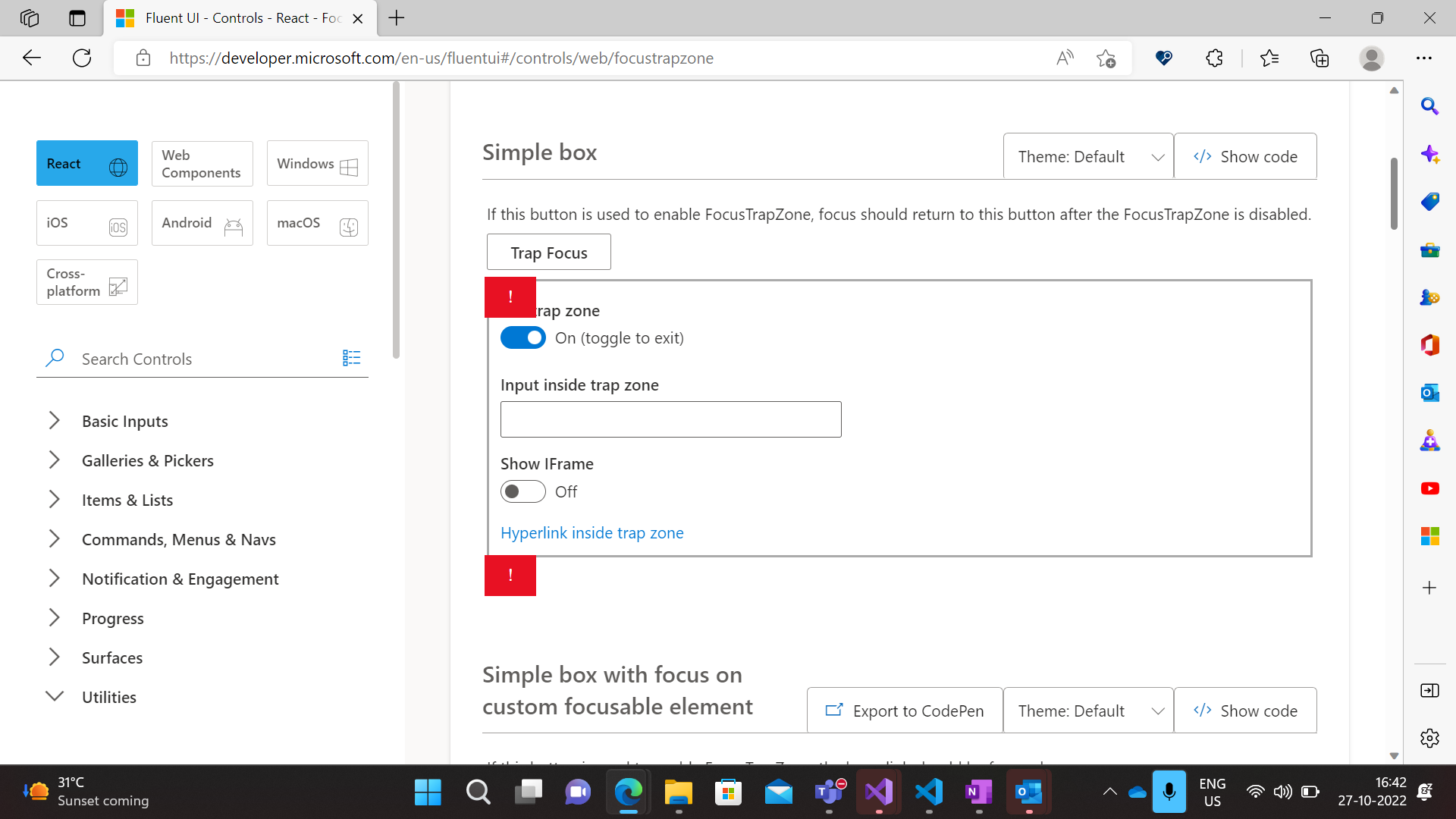Click the list view icon beside Search Controls
The image size is (1456, 819).
pos(351,357)
